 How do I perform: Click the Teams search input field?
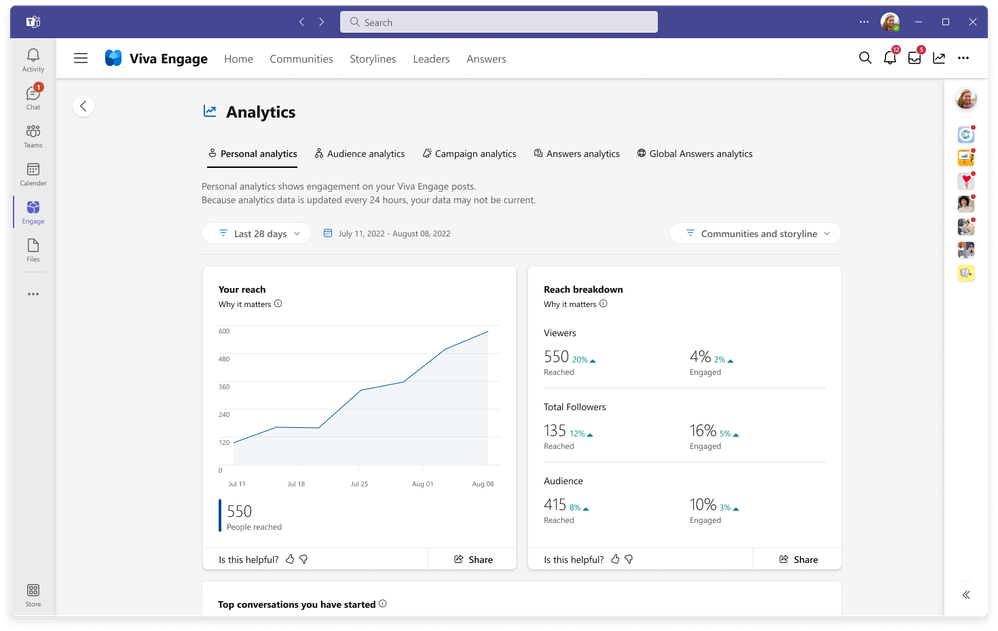click(499, 22)
